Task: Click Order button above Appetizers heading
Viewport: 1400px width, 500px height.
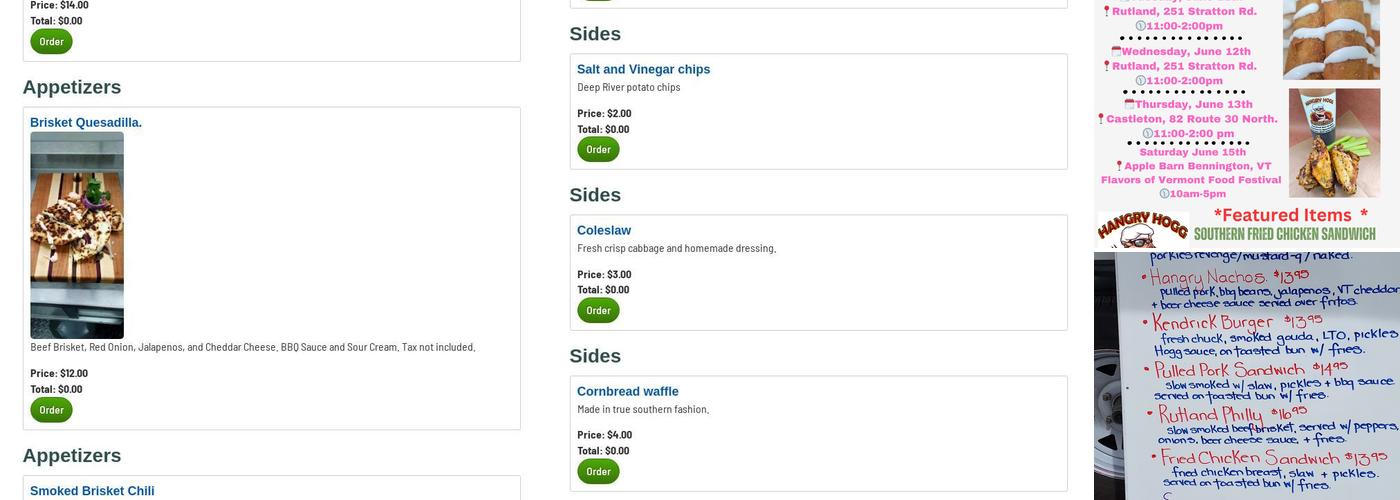Action: pos(51,42)
